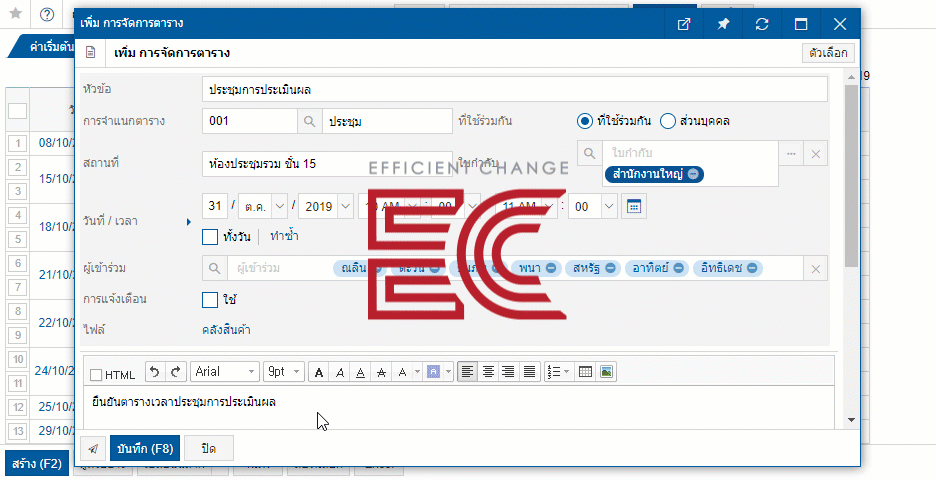Search the schedule classification code
The image size is (936, 480).
(x=309, y=121)
